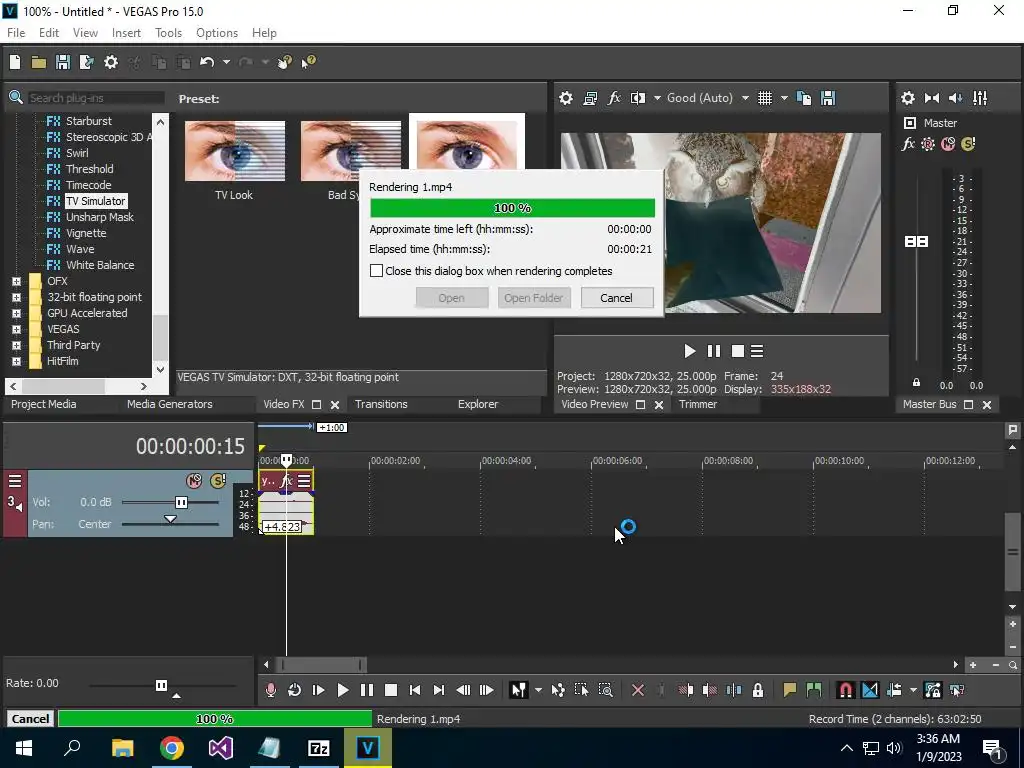Click Pause in Video Preview window
This screenshot has width=1024, height=768.
point(714,351)
